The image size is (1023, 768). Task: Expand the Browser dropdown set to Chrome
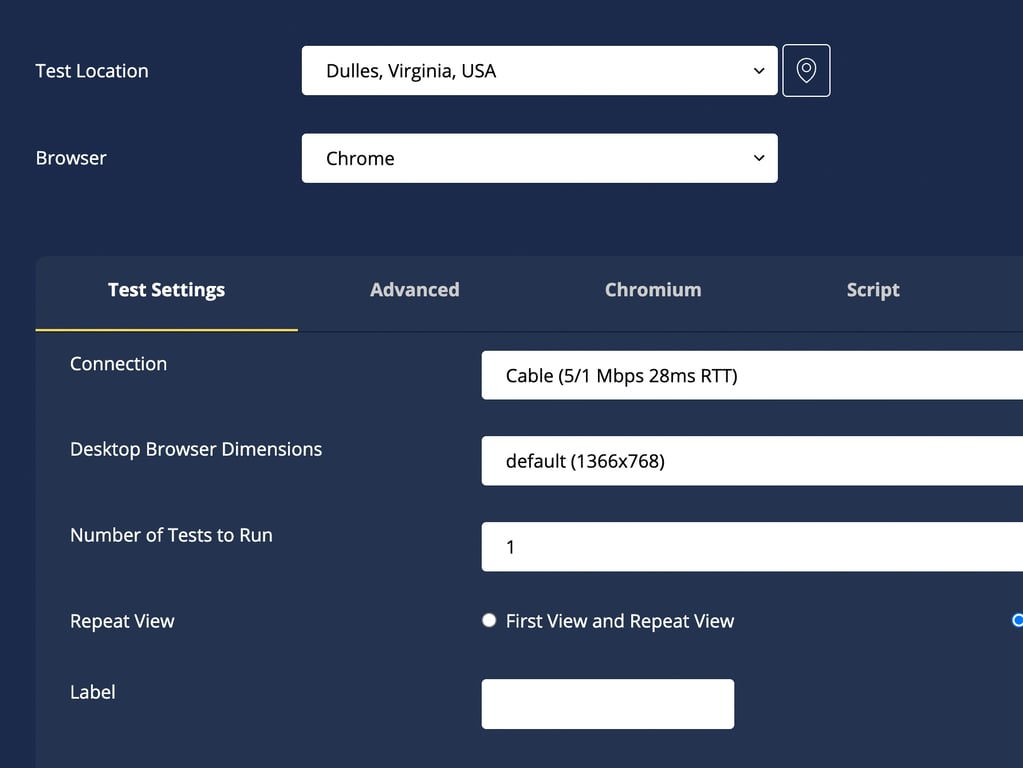[x=539, y=158]
